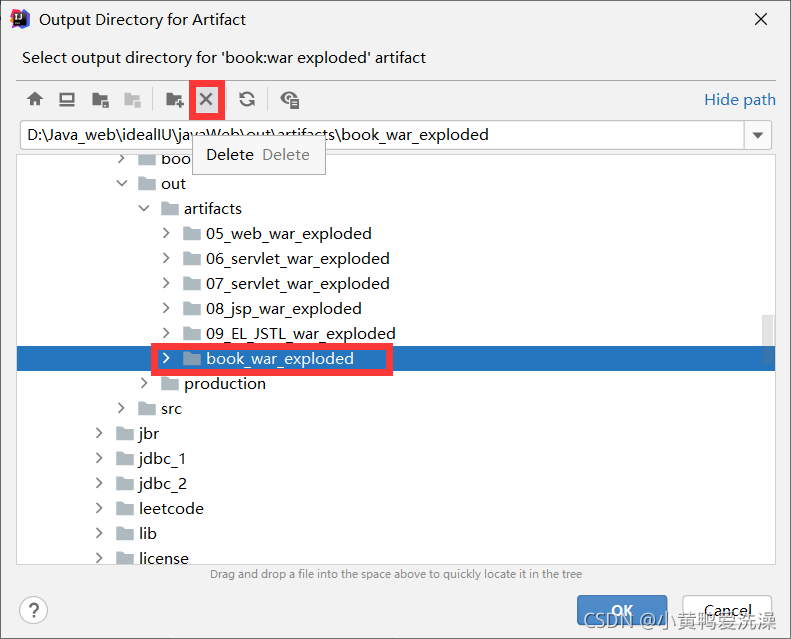791x639 pixels.
Task: Expand the 08_jsp_war_exploded folder
Action: pos(166,308)
